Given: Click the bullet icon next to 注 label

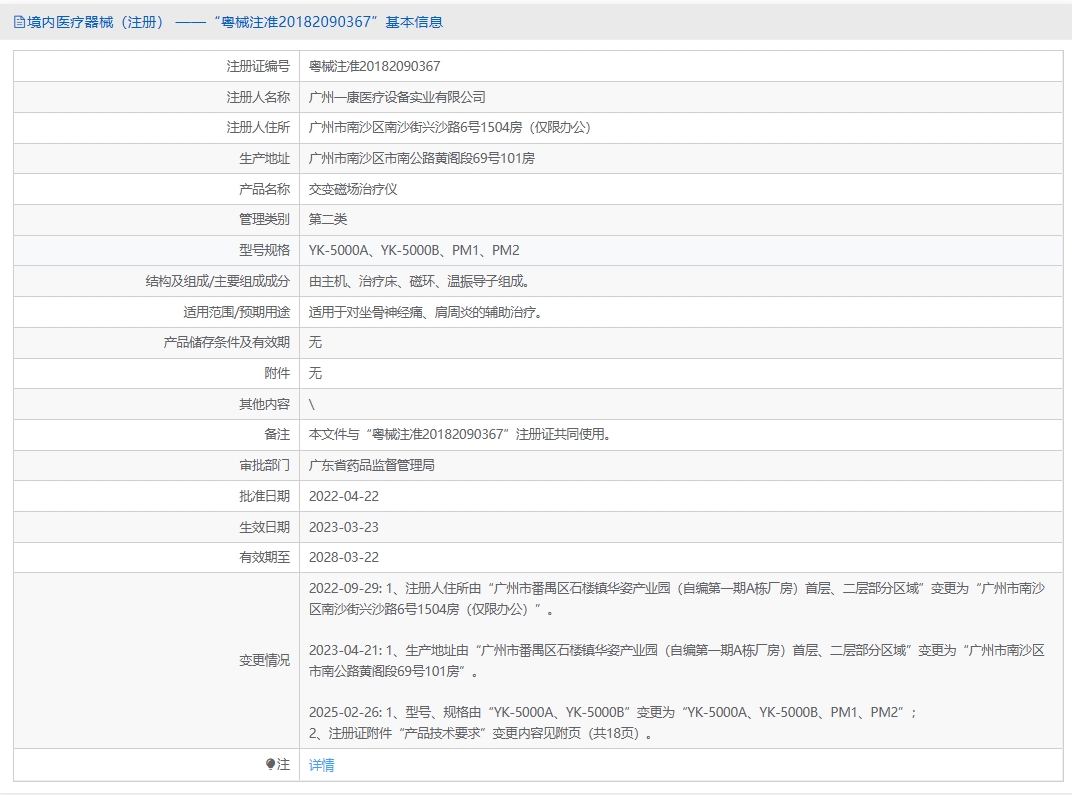Looking at the screenshot, I should (271, 764).
